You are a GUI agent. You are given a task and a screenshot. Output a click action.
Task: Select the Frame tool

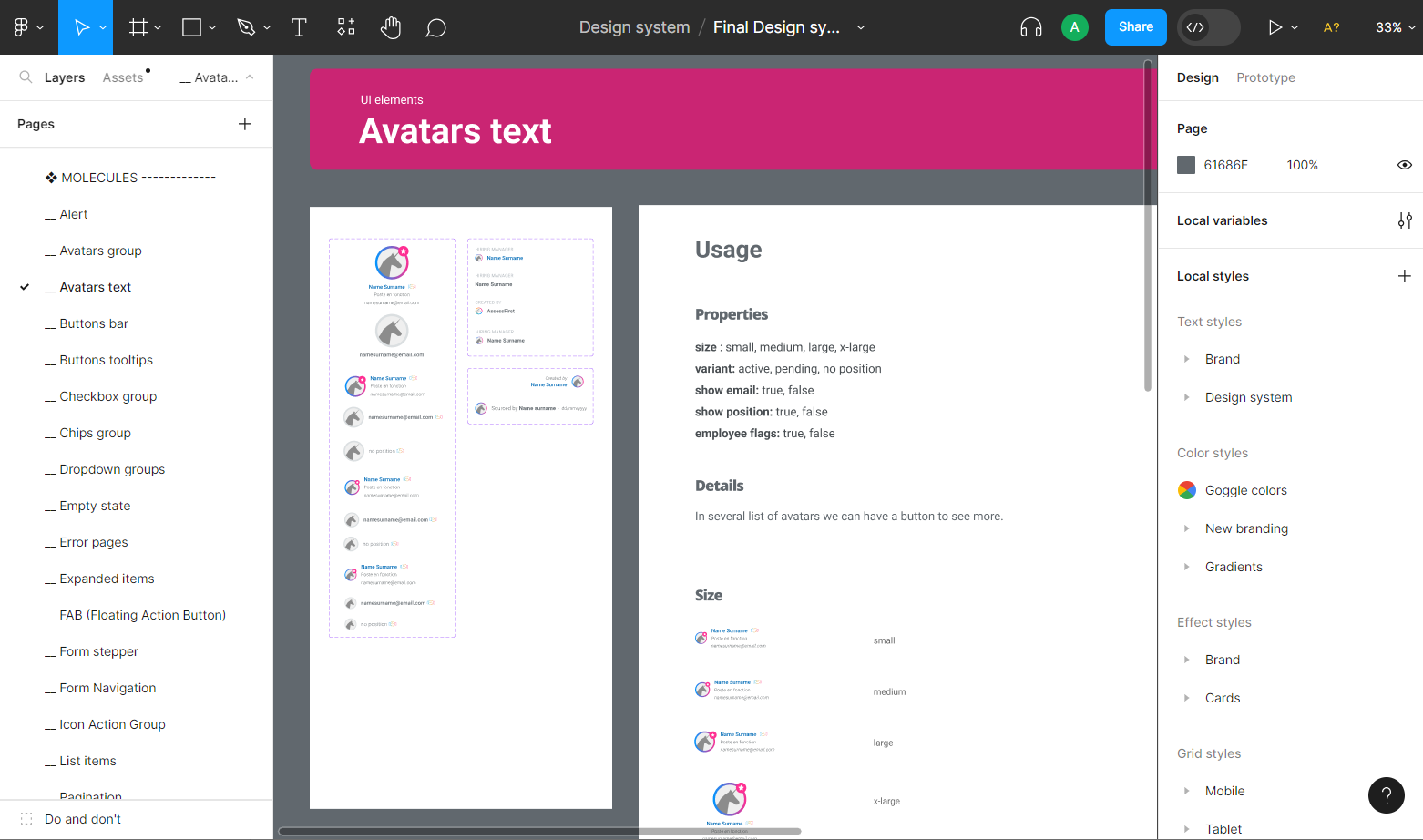coord(138,27)
